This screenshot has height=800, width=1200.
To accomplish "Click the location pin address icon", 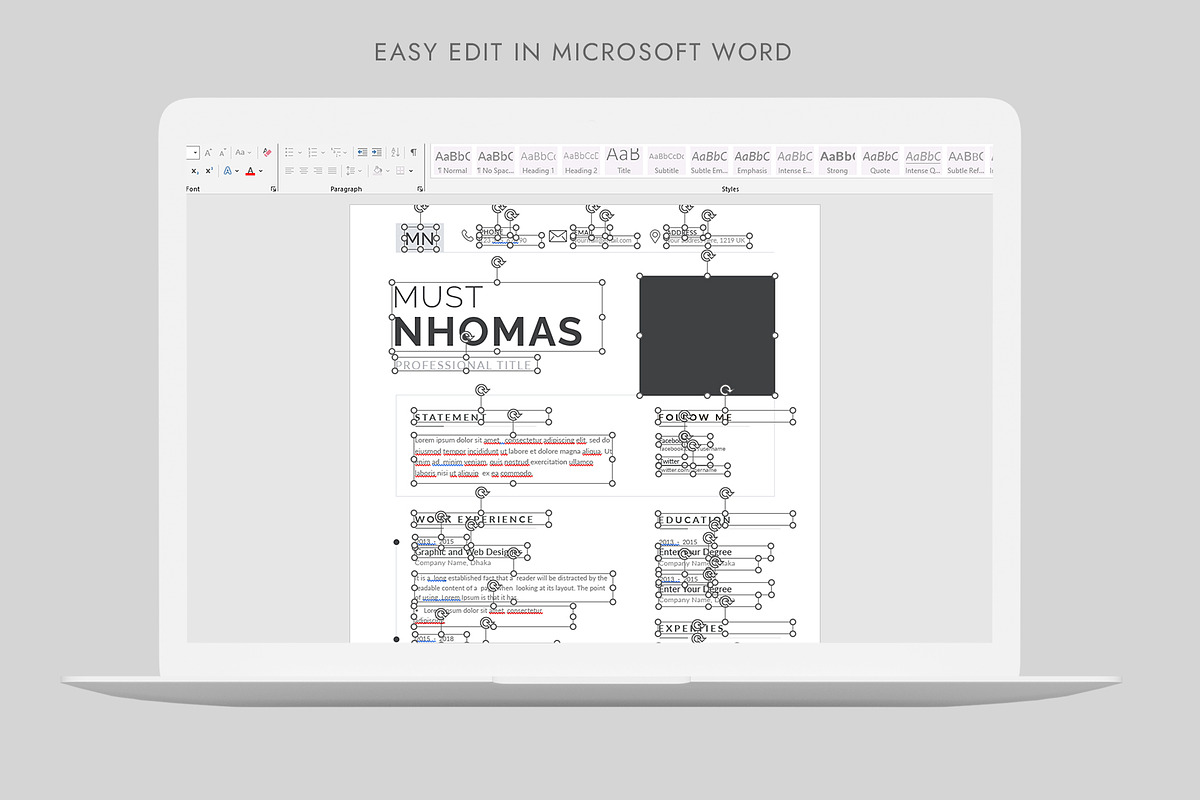I will tap(655, 237).
